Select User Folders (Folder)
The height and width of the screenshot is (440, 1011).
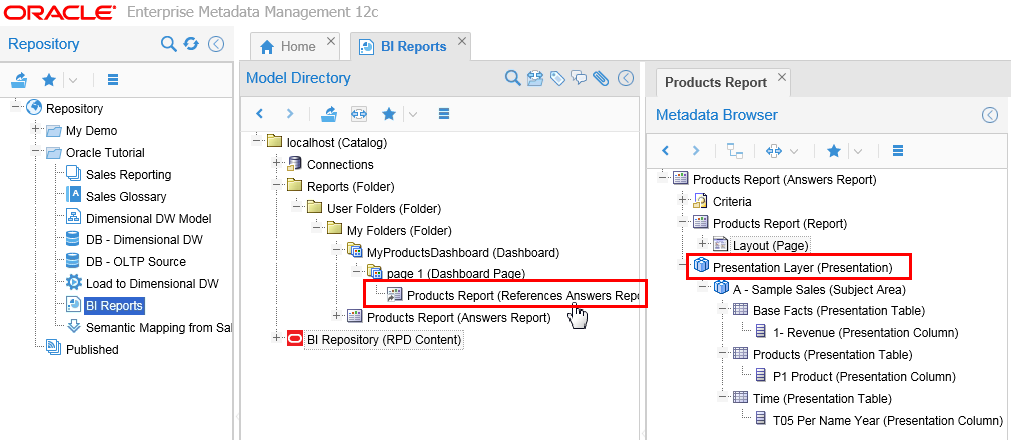click(384, 208)
